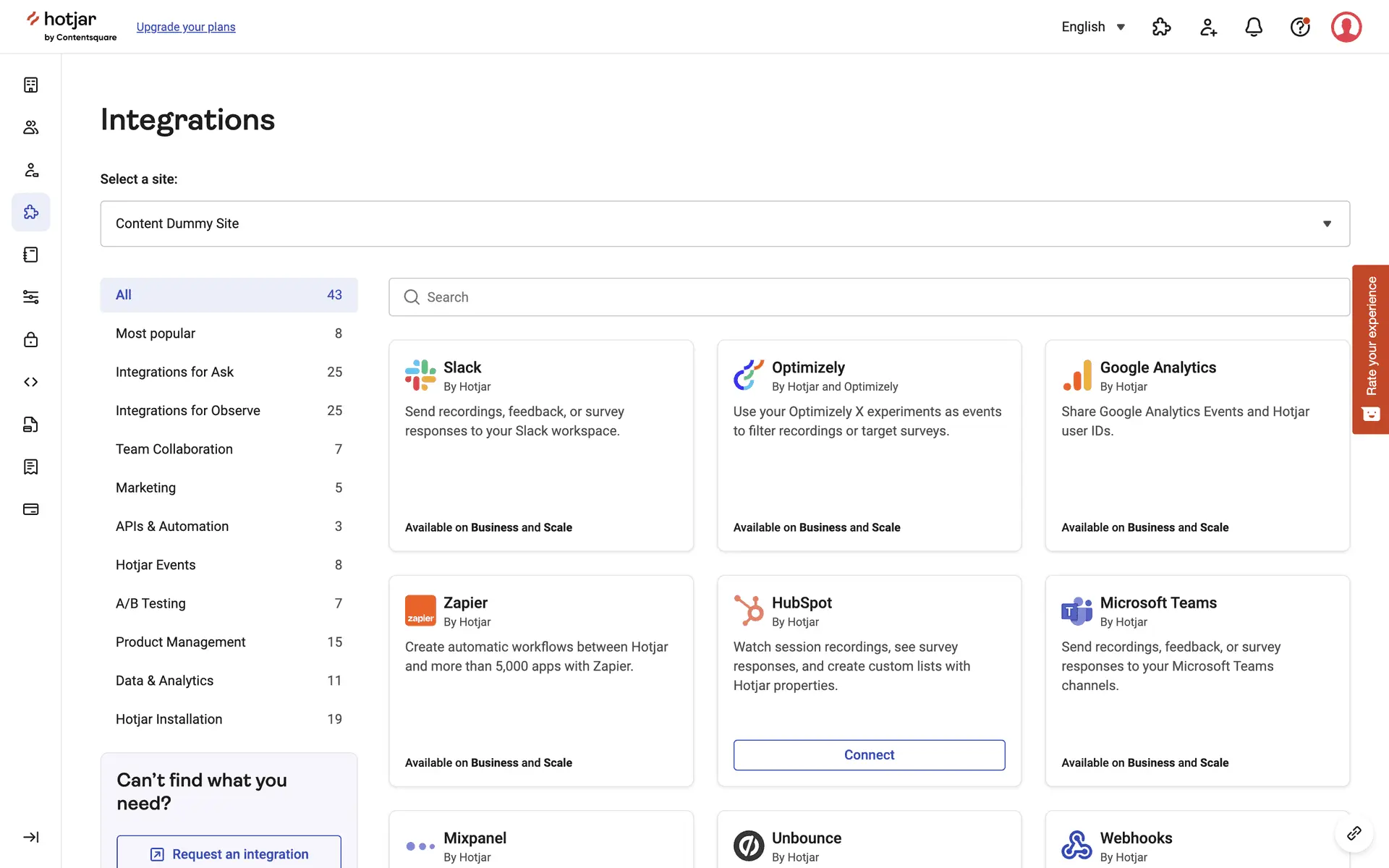Viewport: 1389px width, 868px height.
Task: Open the invite user icon
Action: (1208, 27)
